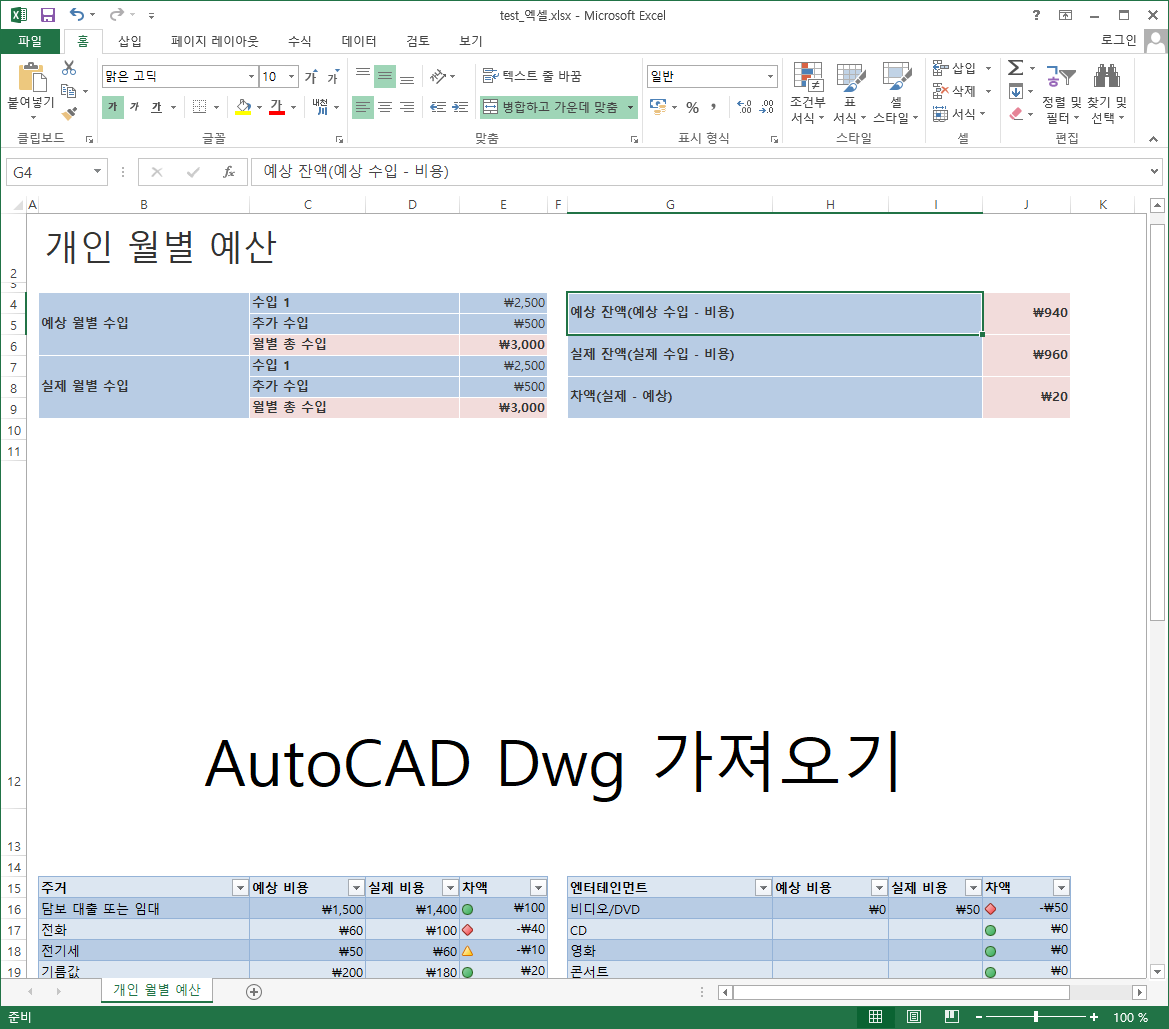Image resolution: width=1169 pixels, height=1029 pixels.
Task: Toggle align left button
Action: click(362, 107)
